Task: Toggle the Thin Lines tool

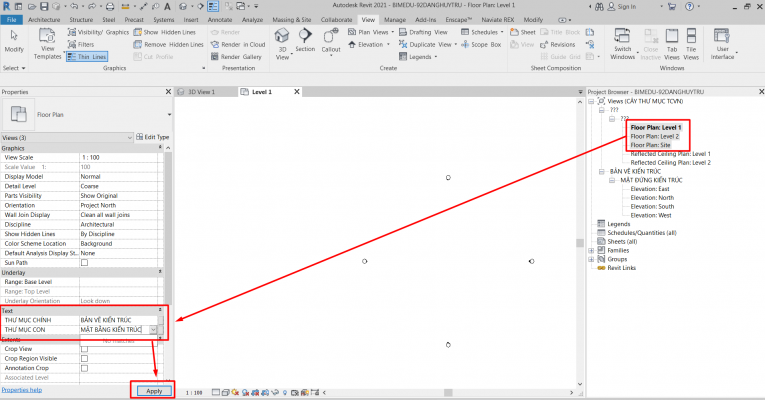Action: pos(87,57)
